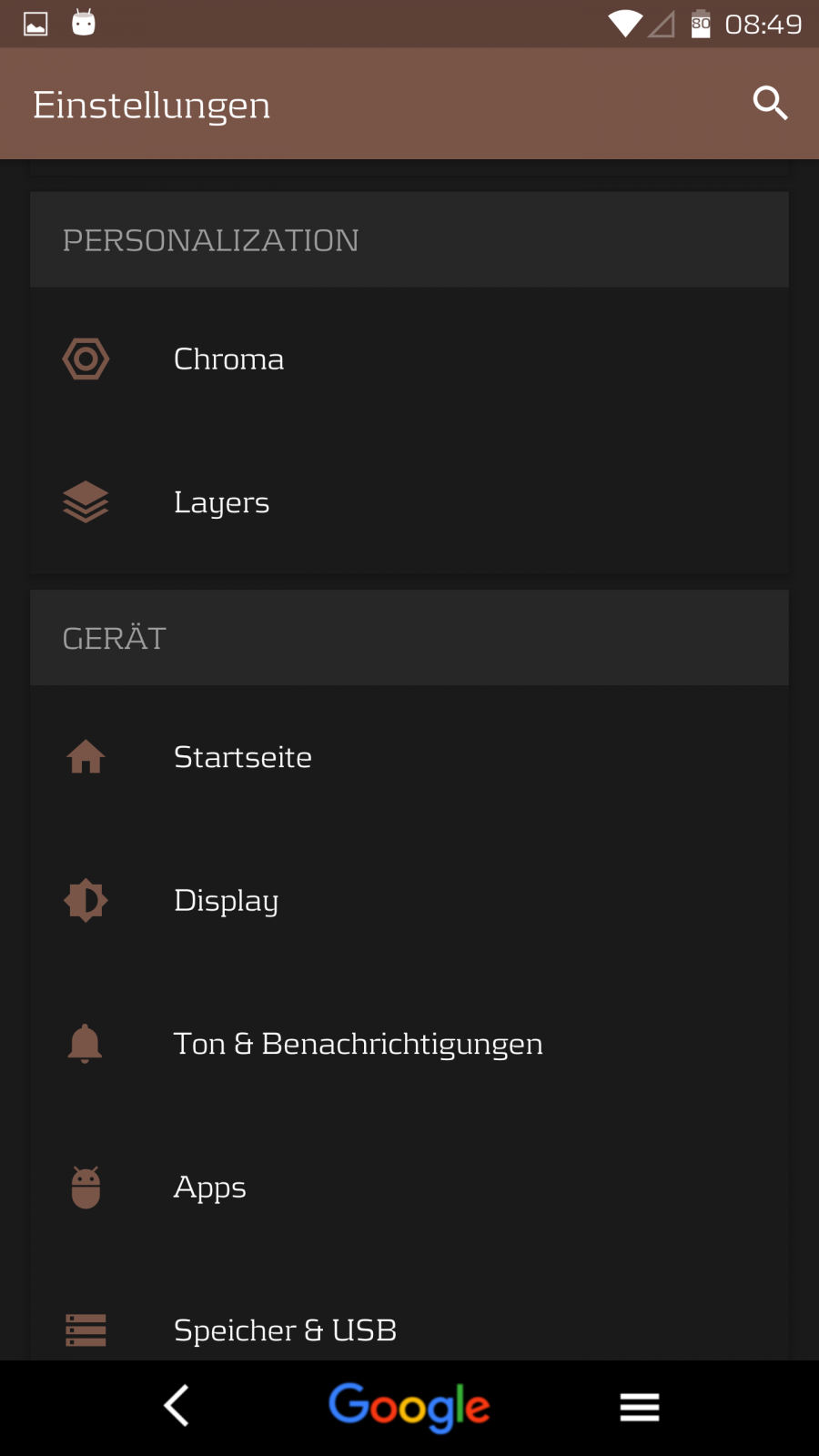The width and height of the screenshot is (819, 1456).
Task: Tap the Layers stack icon
Action: 86,502
